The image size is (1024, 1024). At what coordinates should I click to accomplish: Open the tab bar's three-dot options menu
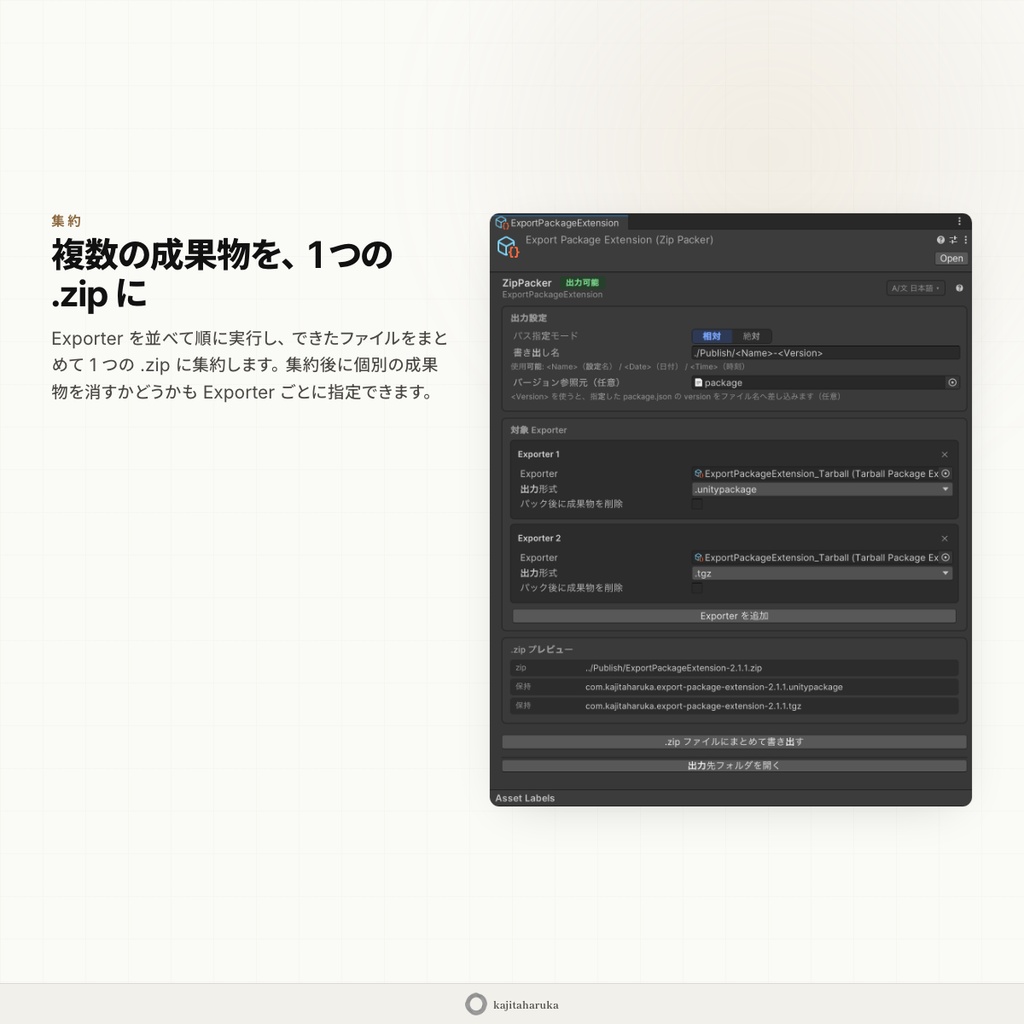(x=959, y=221)
